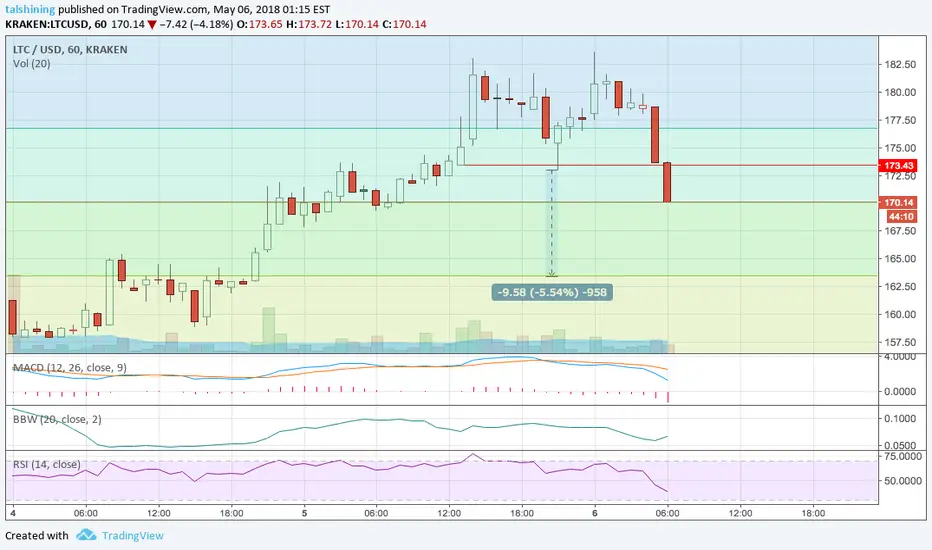
Task: Click the O:173.65 open value
Action: (259, 24)
